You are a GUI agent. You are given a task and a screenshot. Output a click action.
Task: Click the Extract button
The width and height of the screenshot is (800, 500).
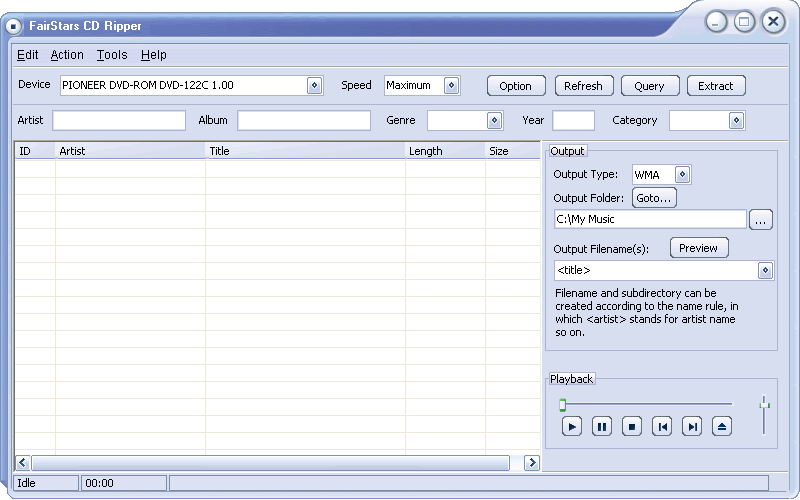tap(715, 86)
